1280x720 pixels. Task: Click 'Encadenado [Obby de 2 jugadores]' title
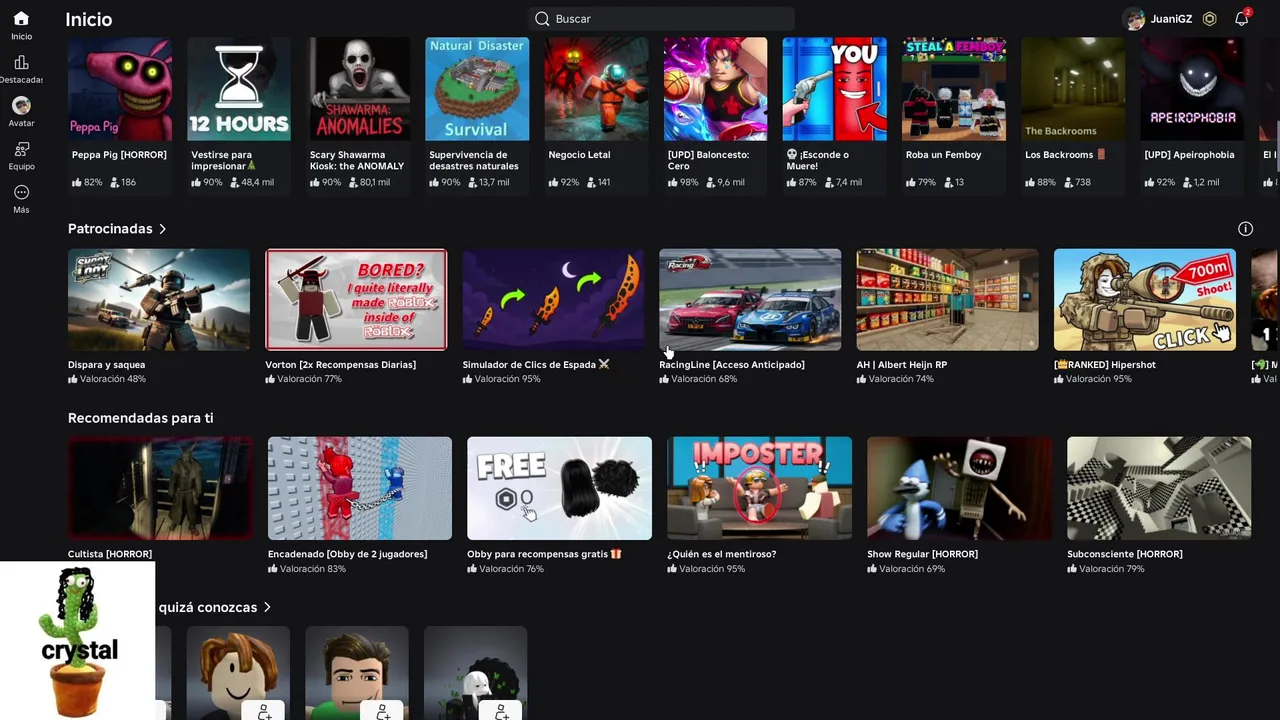point(347,554)
